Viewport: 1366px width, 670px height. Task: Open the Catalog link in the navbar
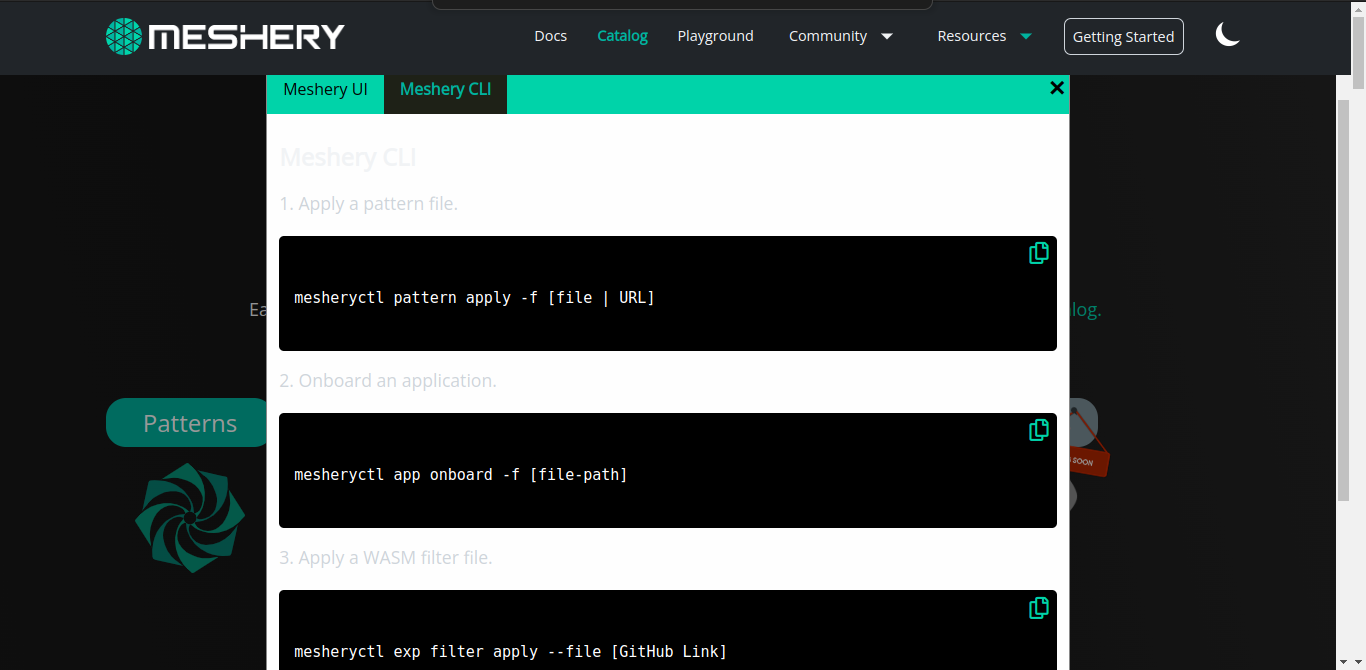click(622, 36)
